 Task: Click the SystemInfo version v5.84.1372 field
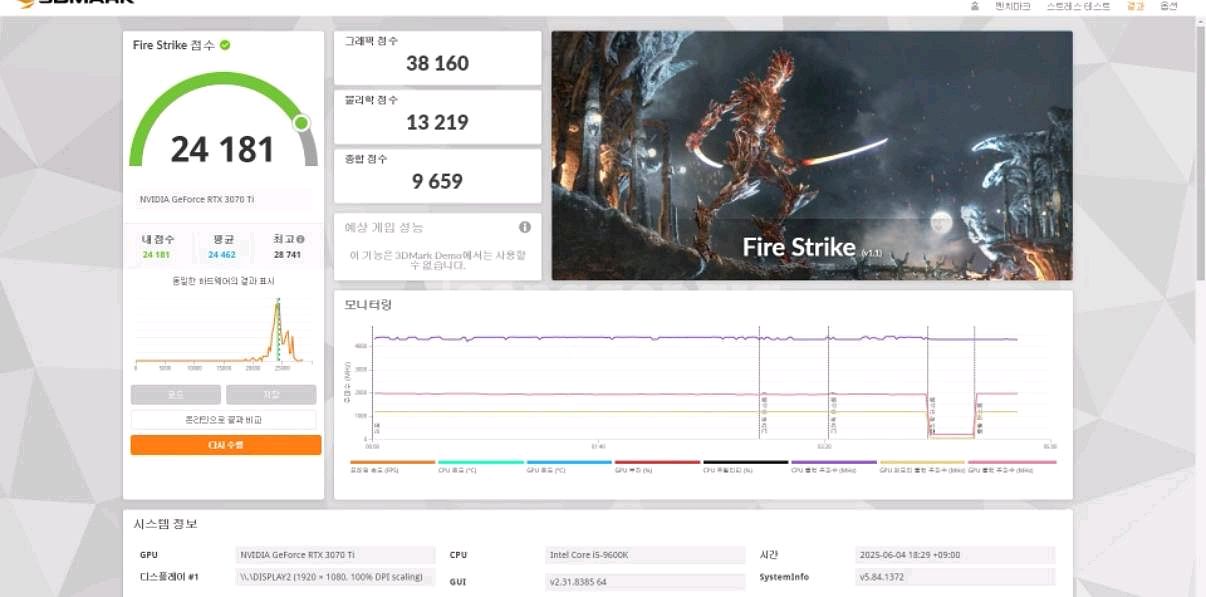tap(955, 577)
